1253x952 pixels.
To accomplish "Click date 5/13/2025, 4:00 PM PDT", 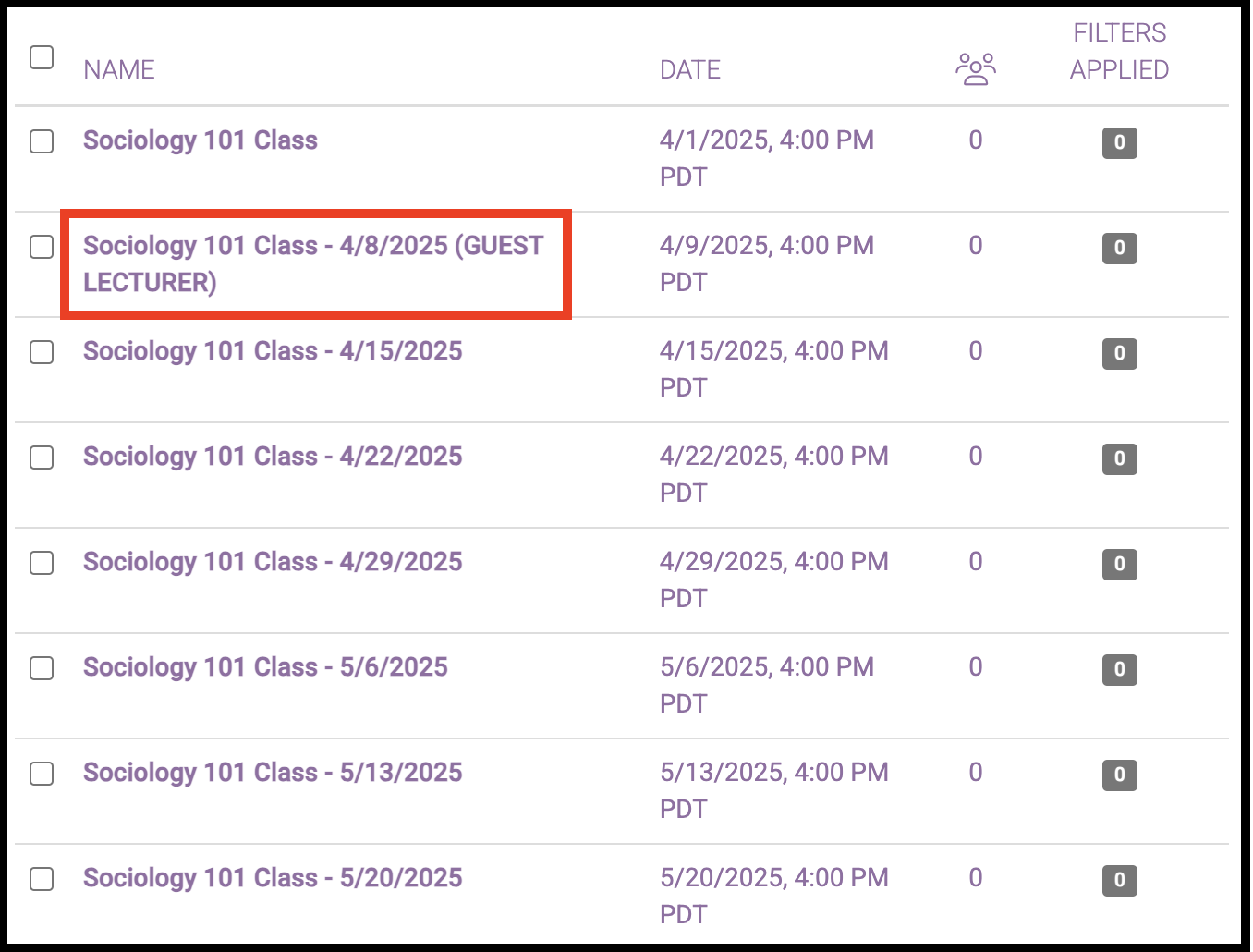I will click(x=774, y=790).
